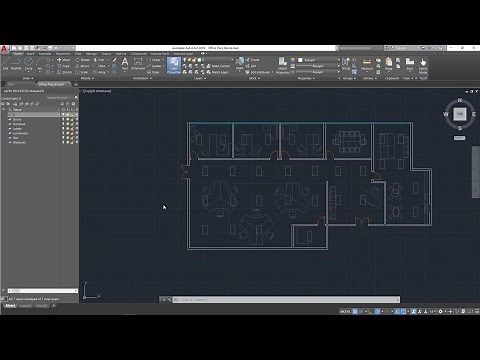
Task: Click the Match Properties icon
Action: tap(282, 65)
